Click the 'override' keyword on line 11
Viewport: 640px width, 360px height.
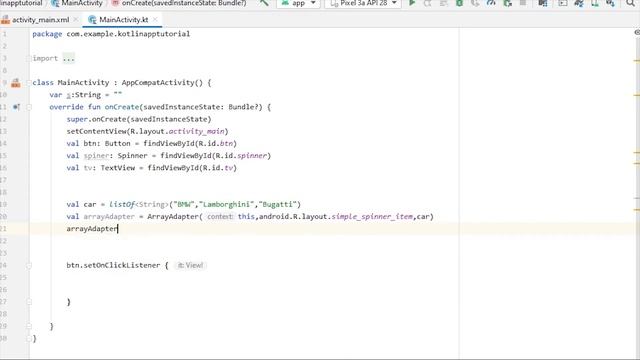click(67, 107)
